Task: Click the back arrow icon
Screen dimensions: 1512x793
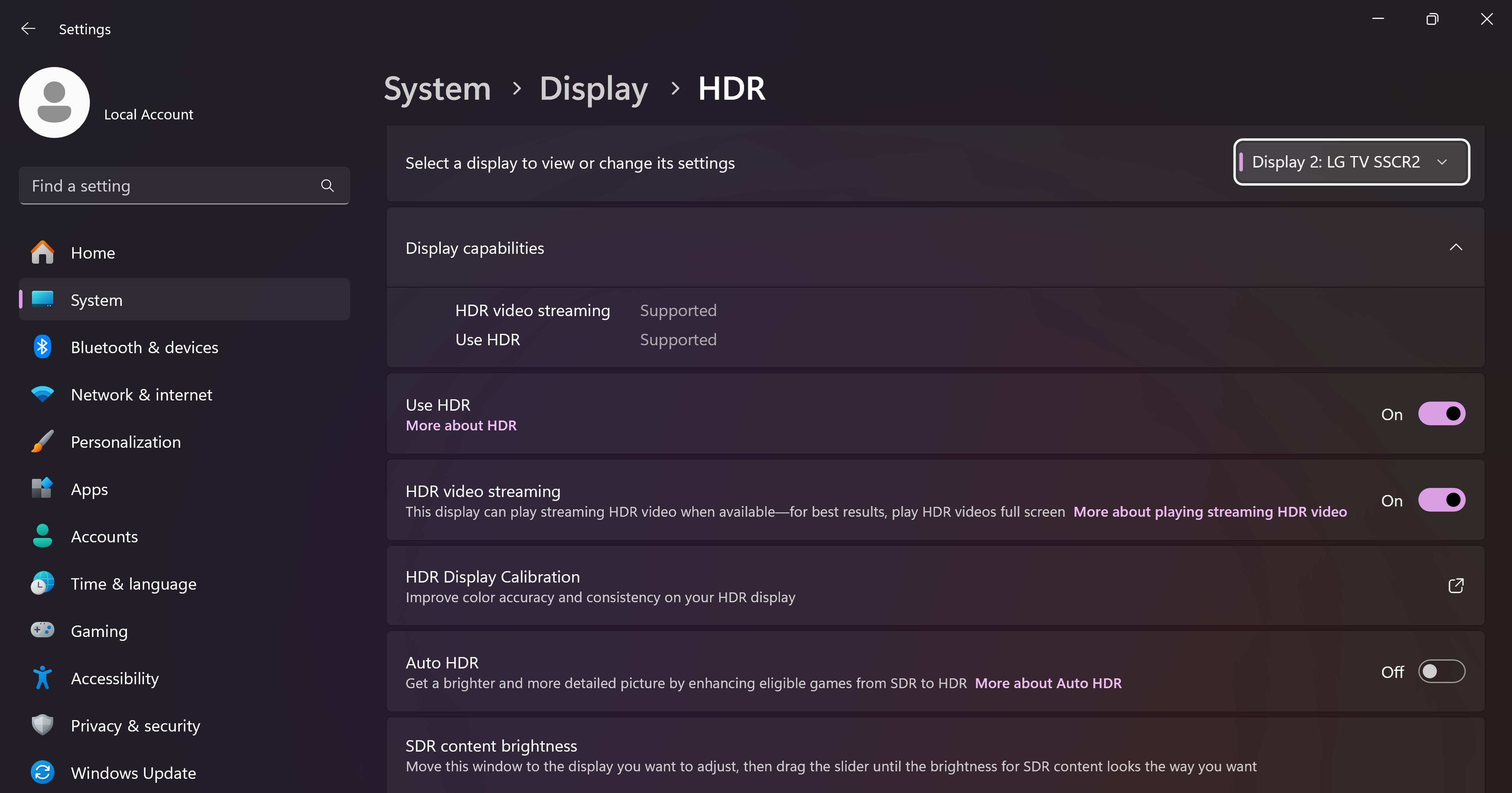Action: [x=28, y=29]
